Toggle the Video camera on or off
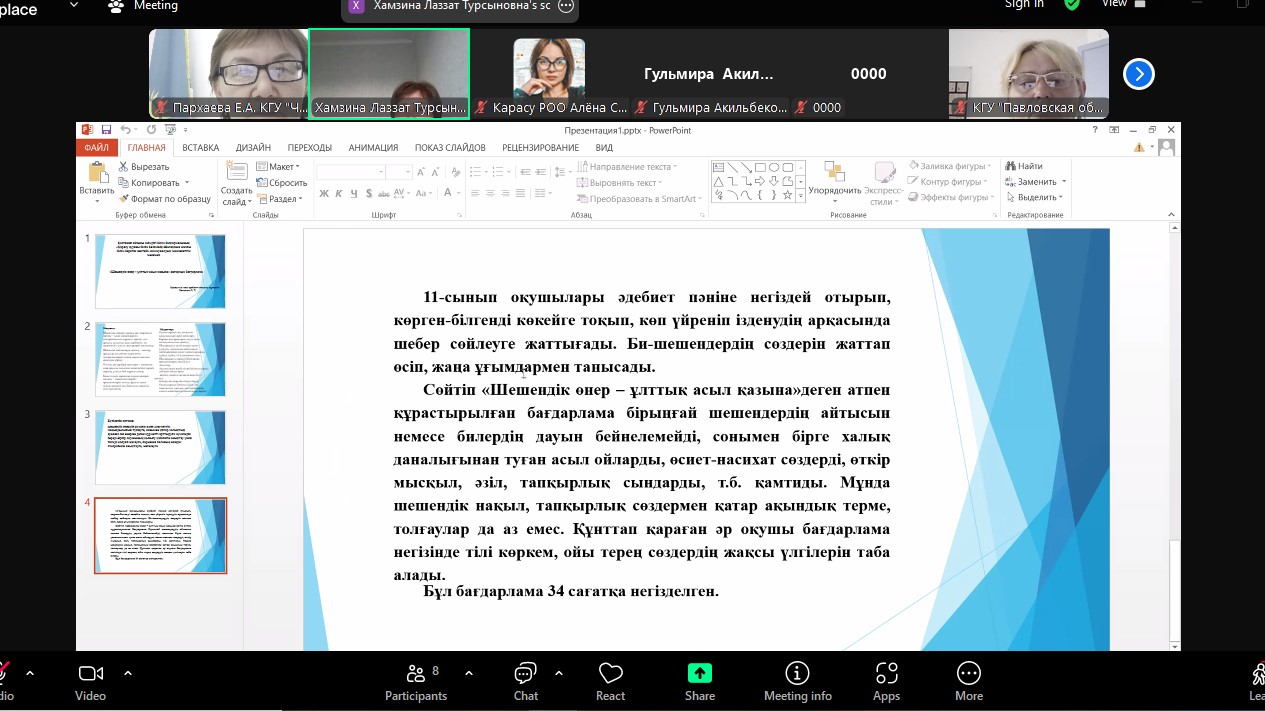The image size is (1265, 711). tap(91, 680)
